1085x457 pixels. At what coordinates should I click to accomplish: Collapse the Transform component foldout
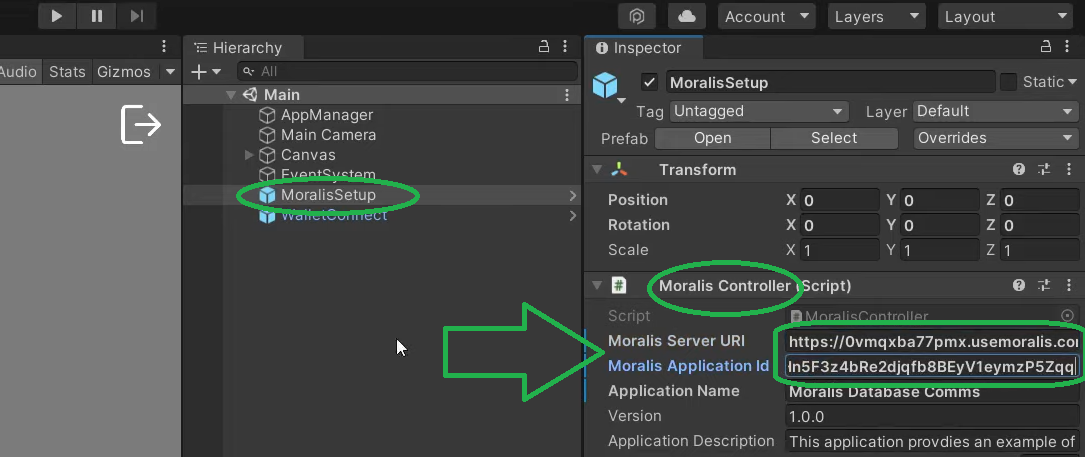point(597,170)
